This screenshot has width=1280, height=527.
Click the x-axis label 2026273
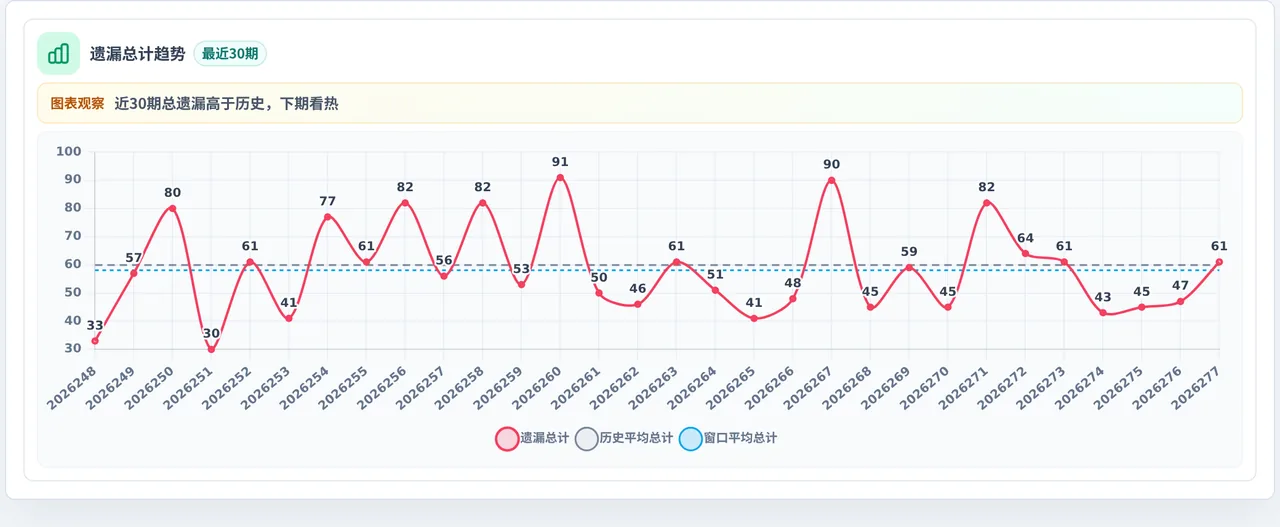pyautogui.click(x=1041, y=387)
